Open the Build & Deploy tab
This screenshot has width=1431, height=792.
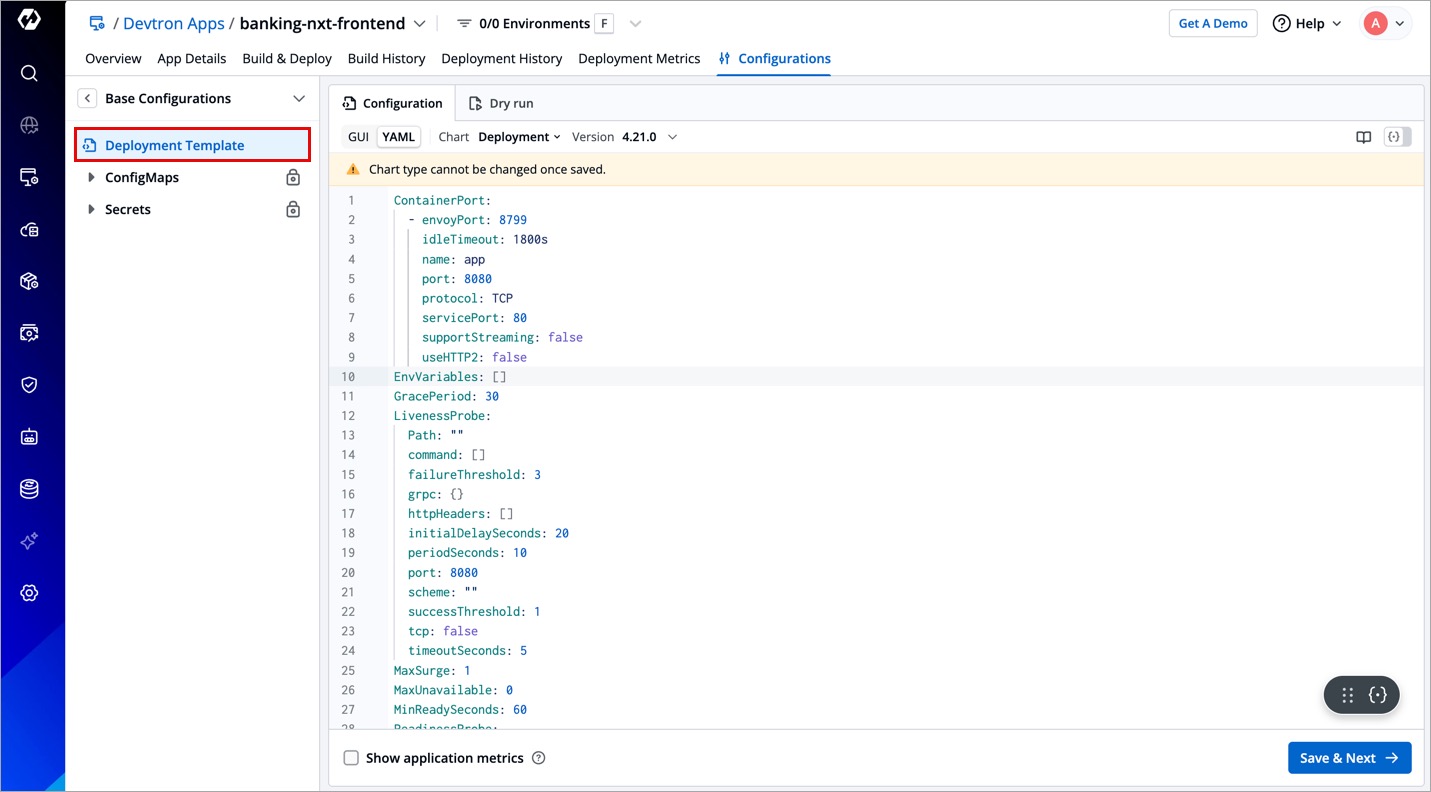(287, 59)
